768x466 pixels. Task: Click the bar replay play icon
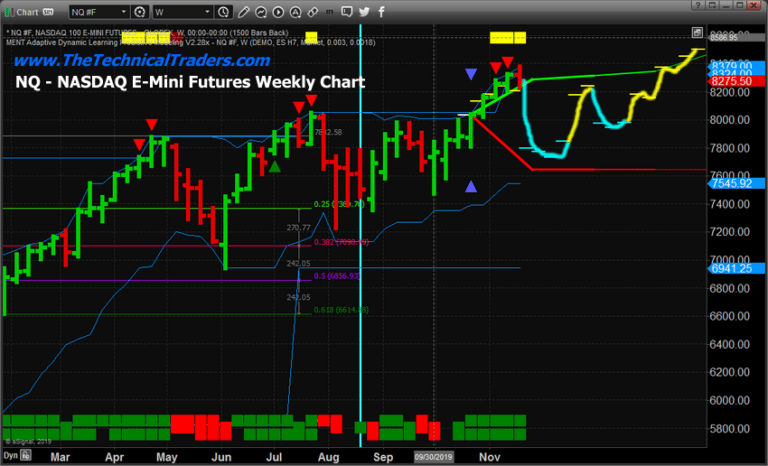click(278, 12)
